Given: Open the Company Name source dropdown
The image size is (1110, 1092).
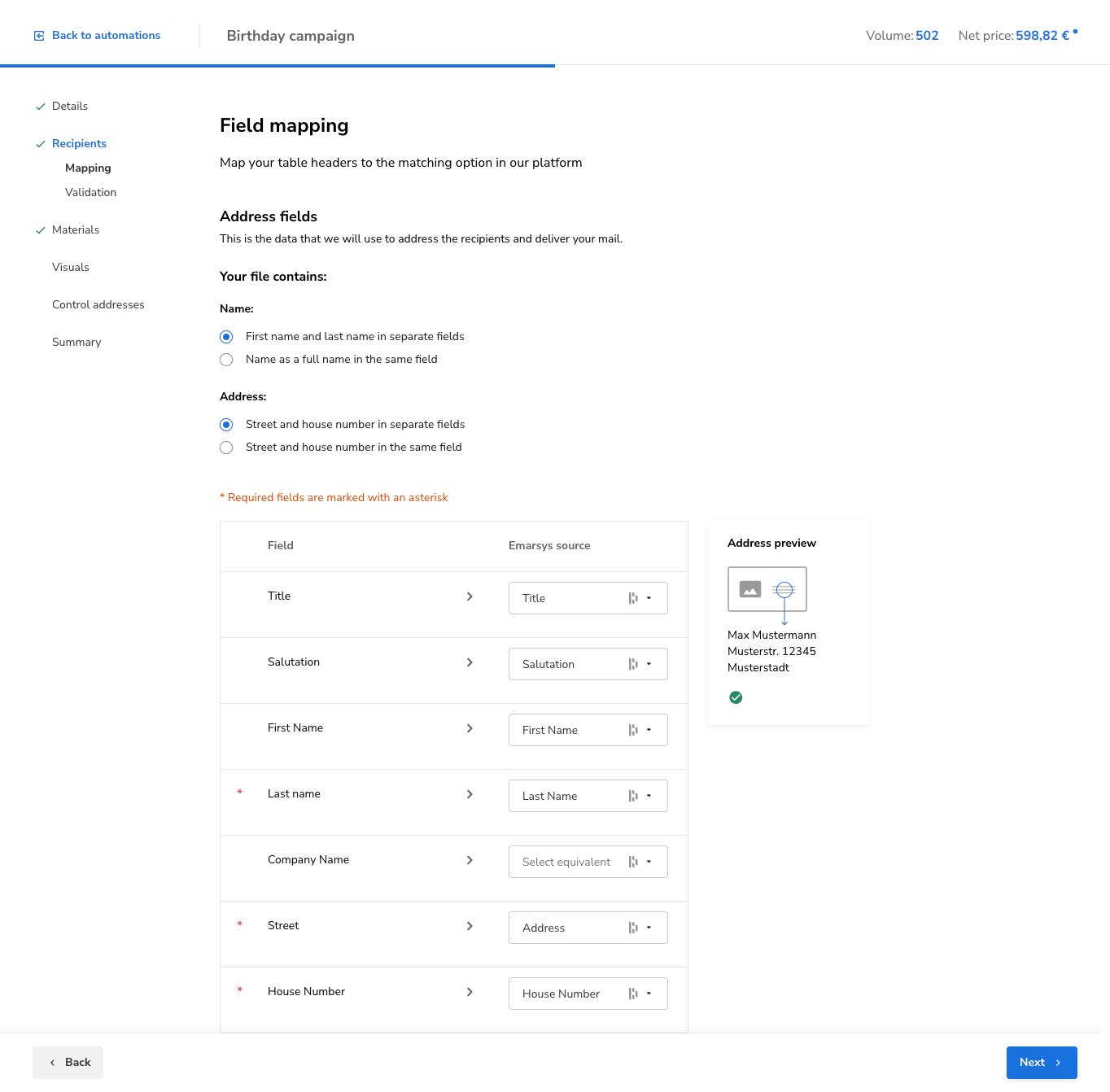Looking at the screenshot, I should [x=588, y=862].
